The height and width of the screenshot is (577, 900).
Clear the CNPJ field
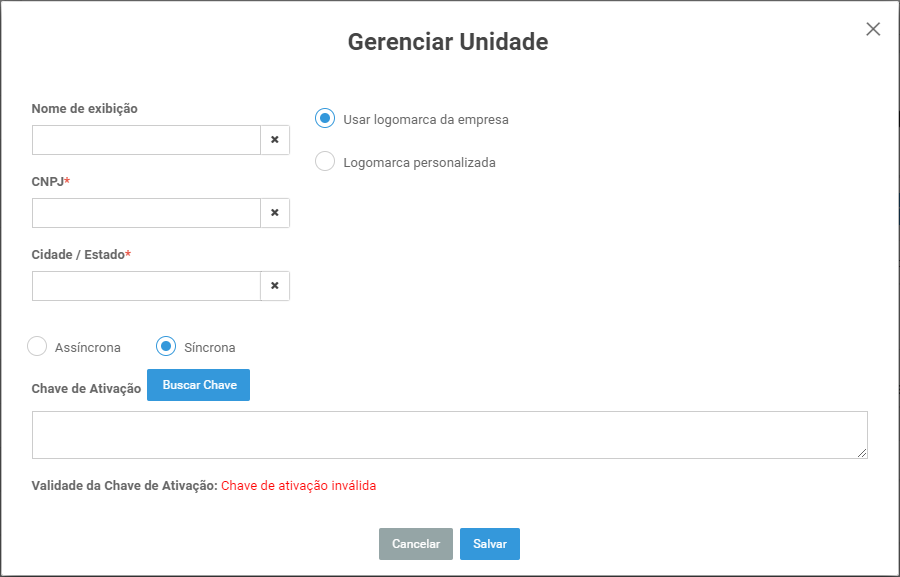coord(275,213)
